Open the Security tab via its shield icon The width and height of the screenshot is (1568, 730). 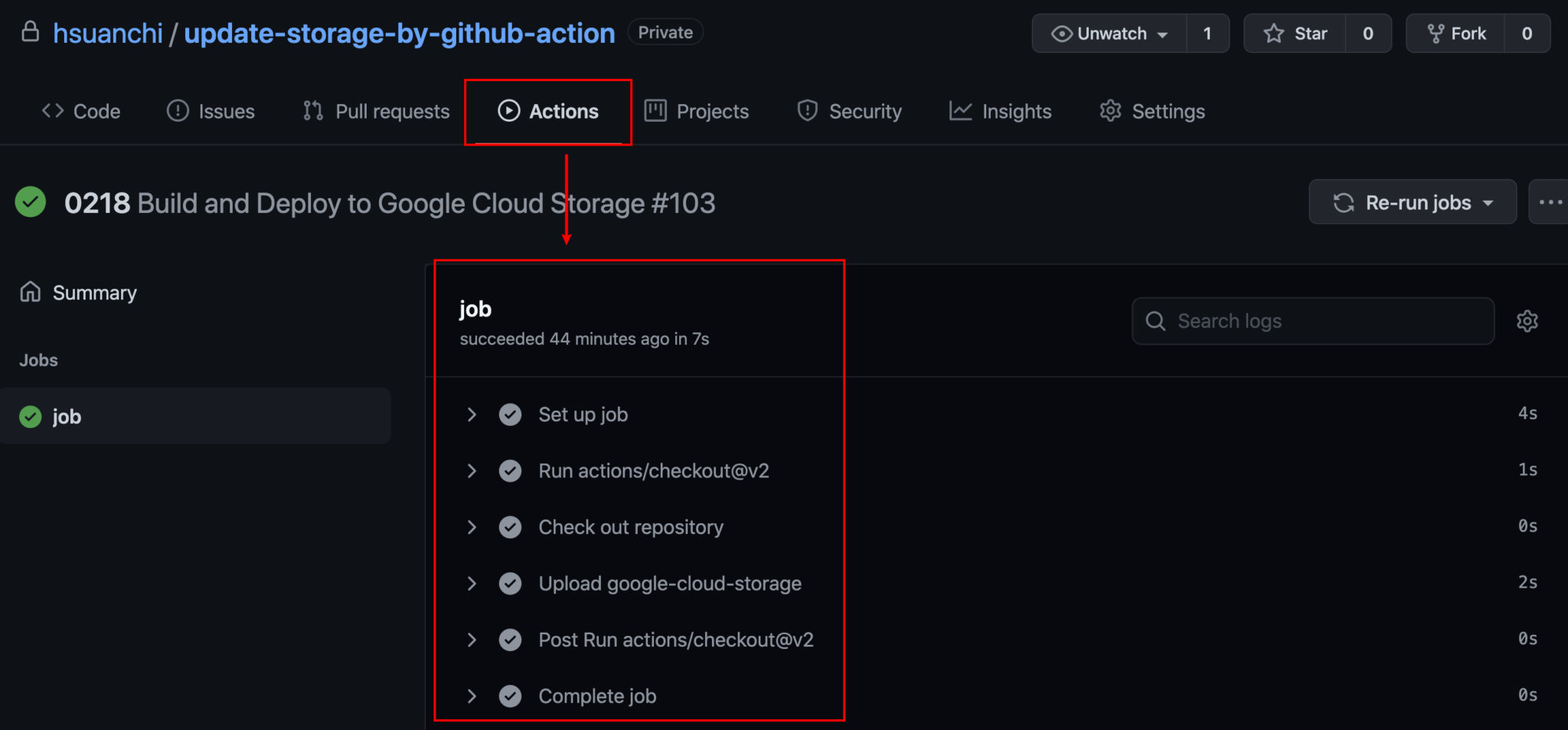click(806, 111)
